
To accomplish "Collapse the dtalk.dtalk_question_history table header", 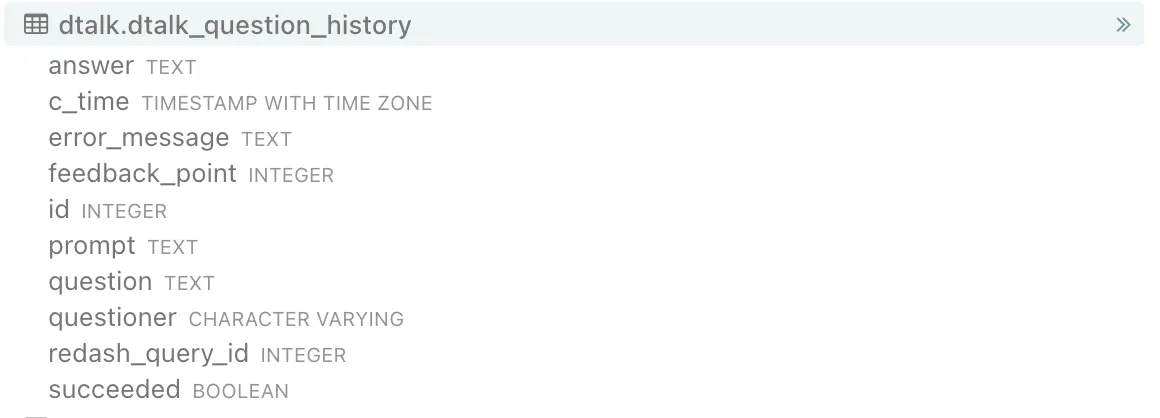I will pyautogui.click(x=234, y=25).
